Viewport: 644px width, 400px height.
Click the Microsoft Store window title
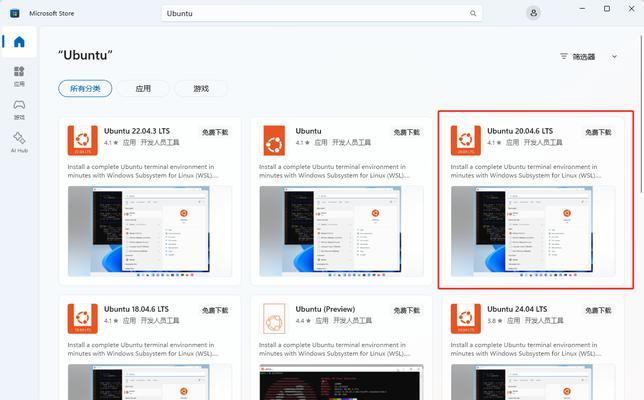(x=52, y=13)
